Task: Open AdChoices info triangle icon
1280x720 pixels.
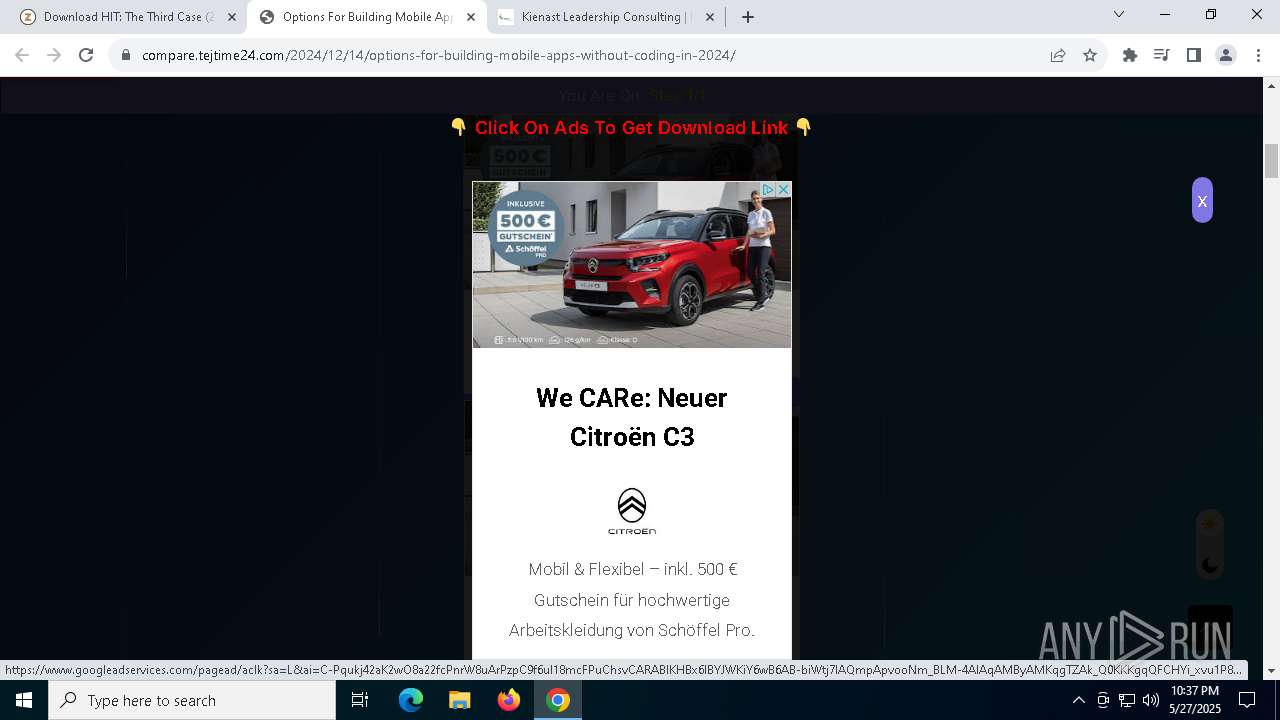Action: coord(768,189)
